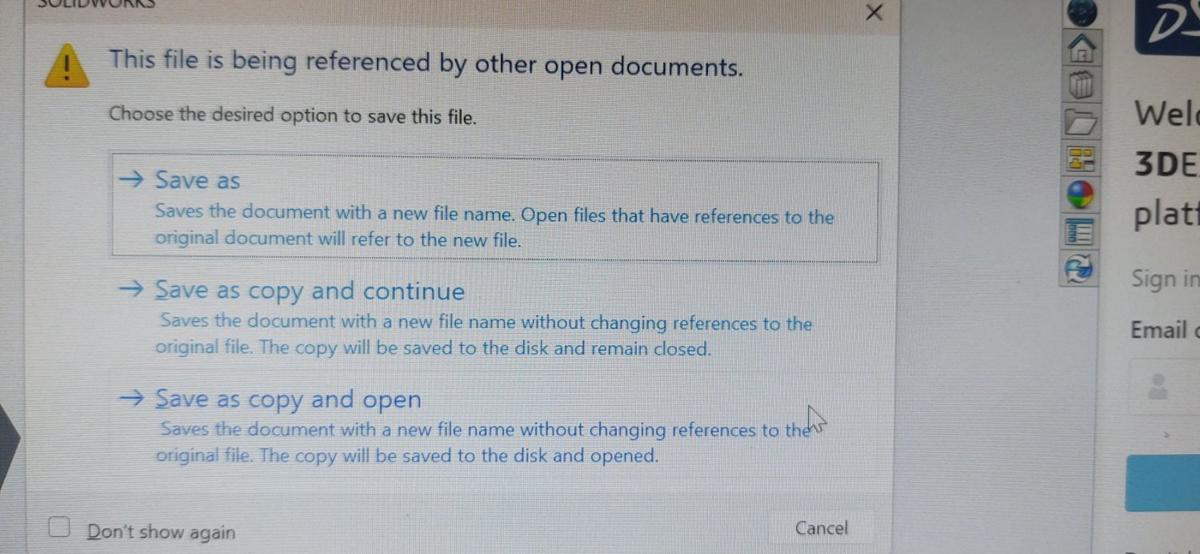Click the arrow icon beside Save as
Image resolution: width=1200 pixels, height=554 pixels.
(x=131, y=180)
